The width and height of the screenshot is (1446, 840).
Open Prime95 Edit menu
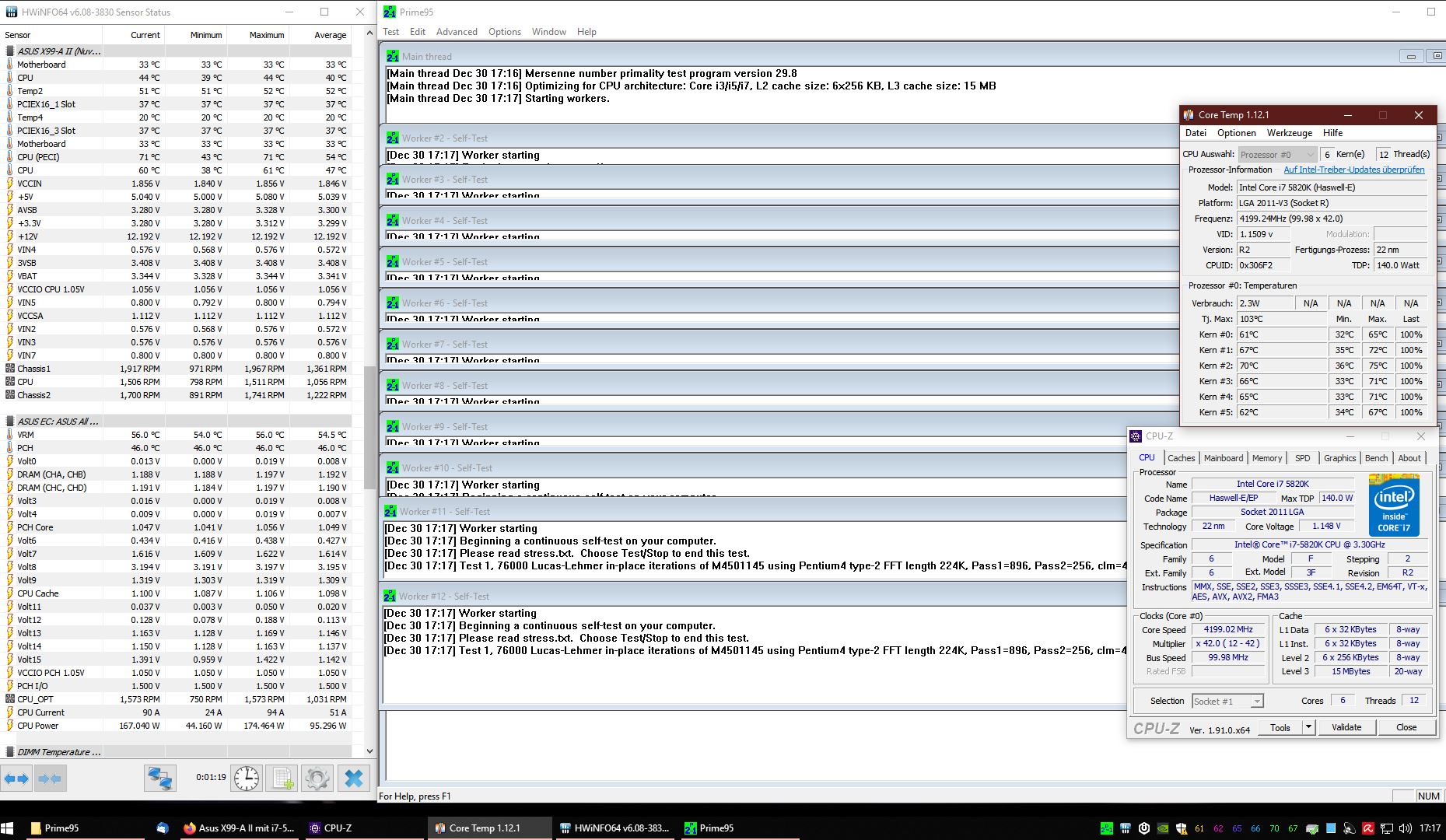[x=418, y=32]
